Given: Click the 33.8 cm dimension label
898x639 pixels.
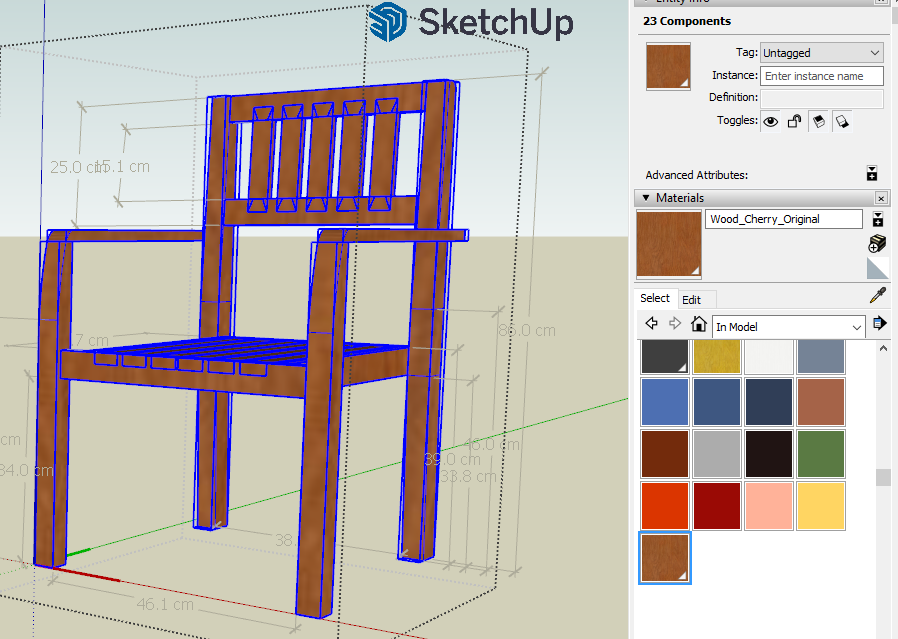Looking at the screenshot, I should [469, 476].
